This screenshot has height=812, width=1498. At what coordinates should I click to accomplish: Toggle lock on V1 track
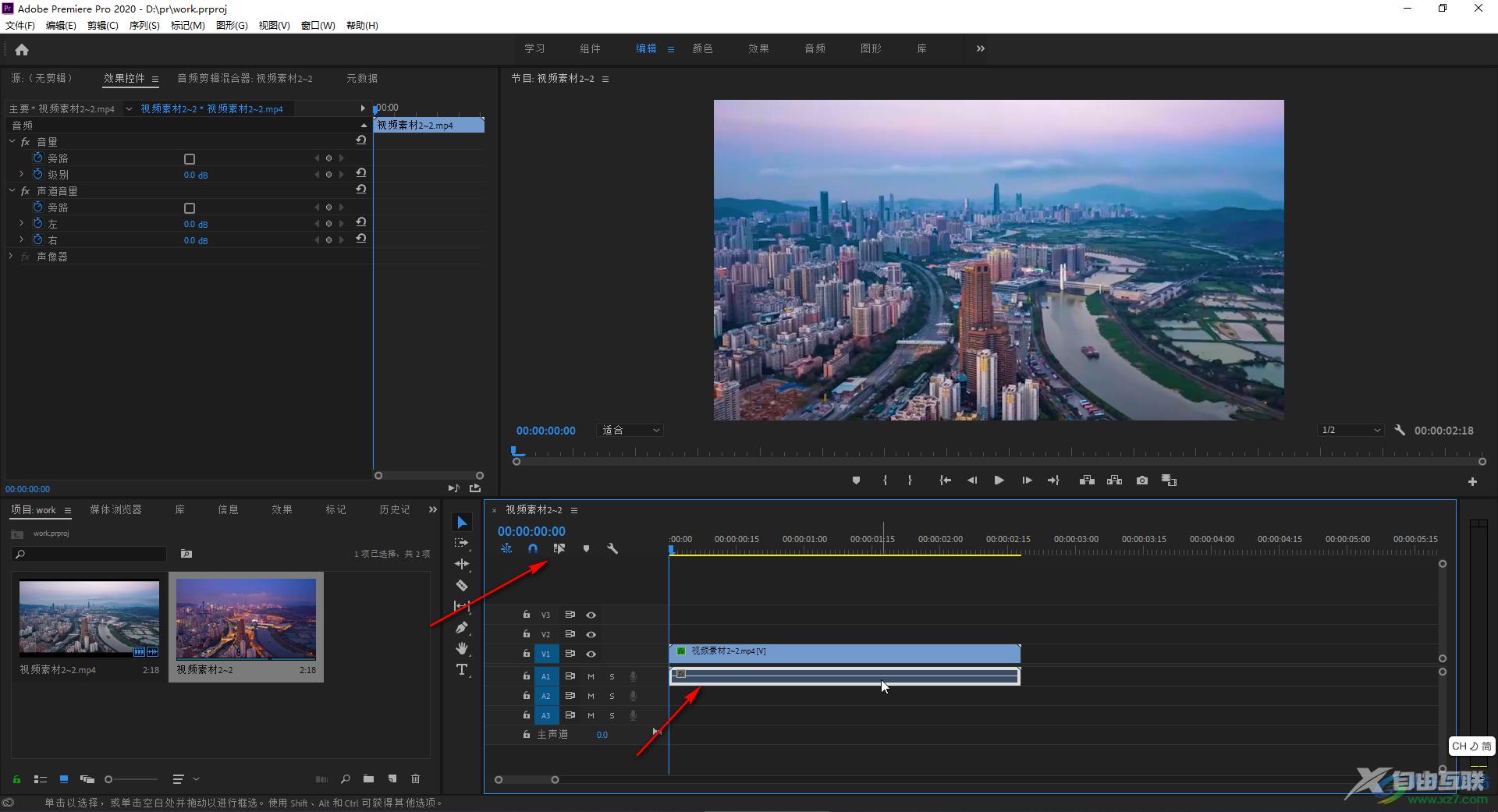click(527, 654)
